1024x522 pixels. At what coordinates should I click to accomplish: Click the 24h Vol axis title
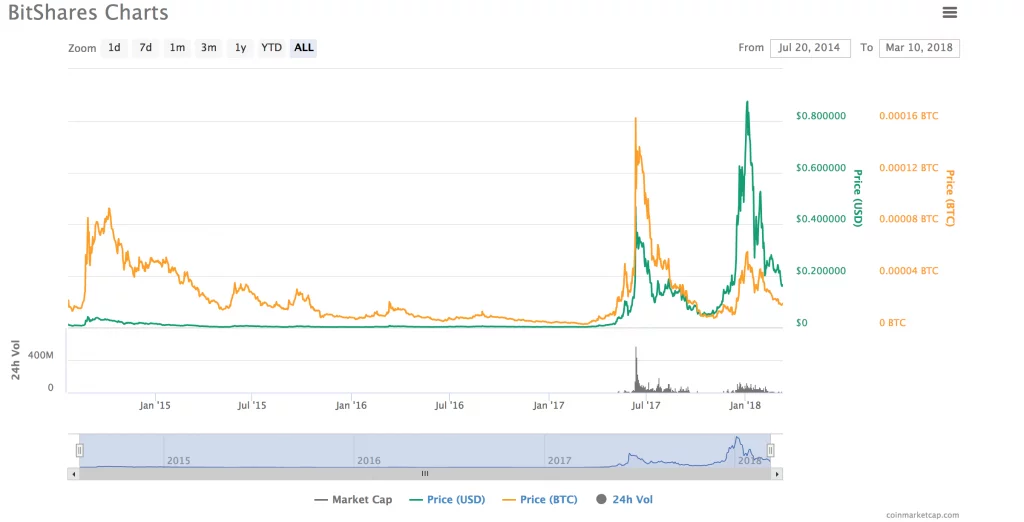16,360
